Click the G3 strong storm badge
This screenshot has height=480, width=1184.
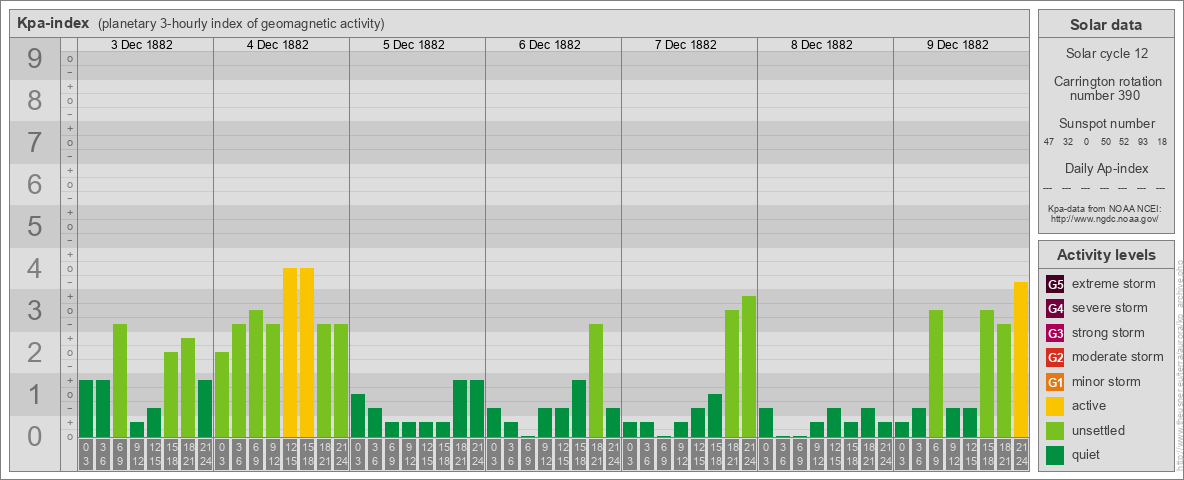[x=1055, y=333]
